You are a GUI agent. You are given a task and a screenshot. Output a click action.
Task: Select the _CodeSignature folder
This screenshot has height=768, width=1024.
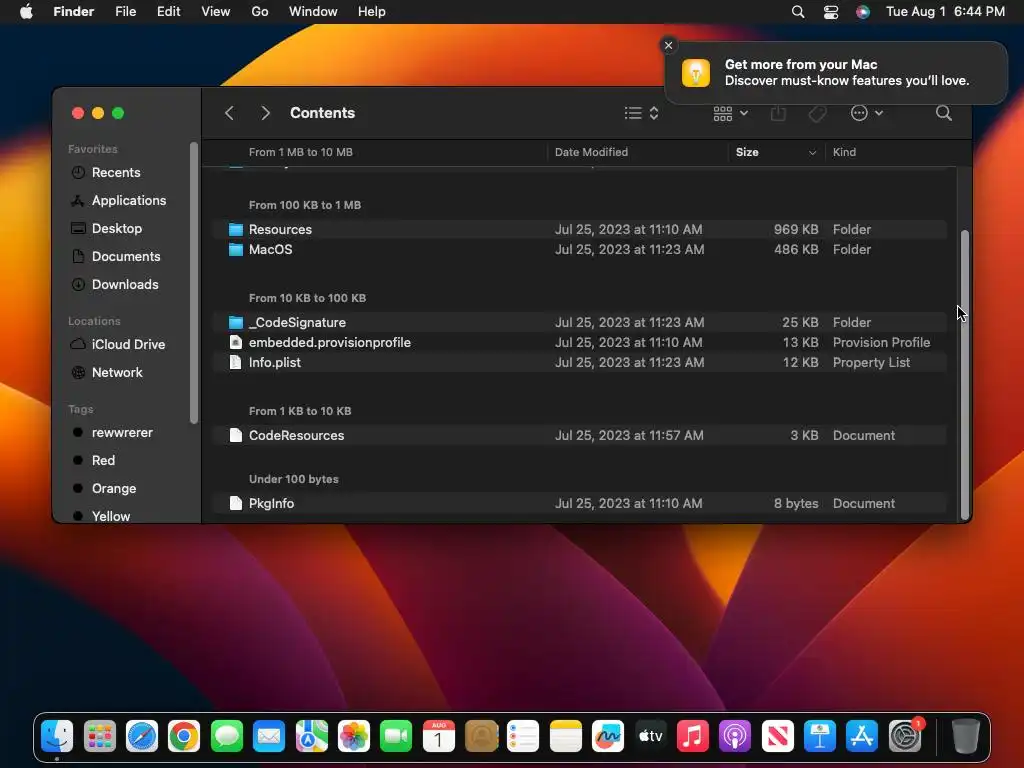pos(580,322)
